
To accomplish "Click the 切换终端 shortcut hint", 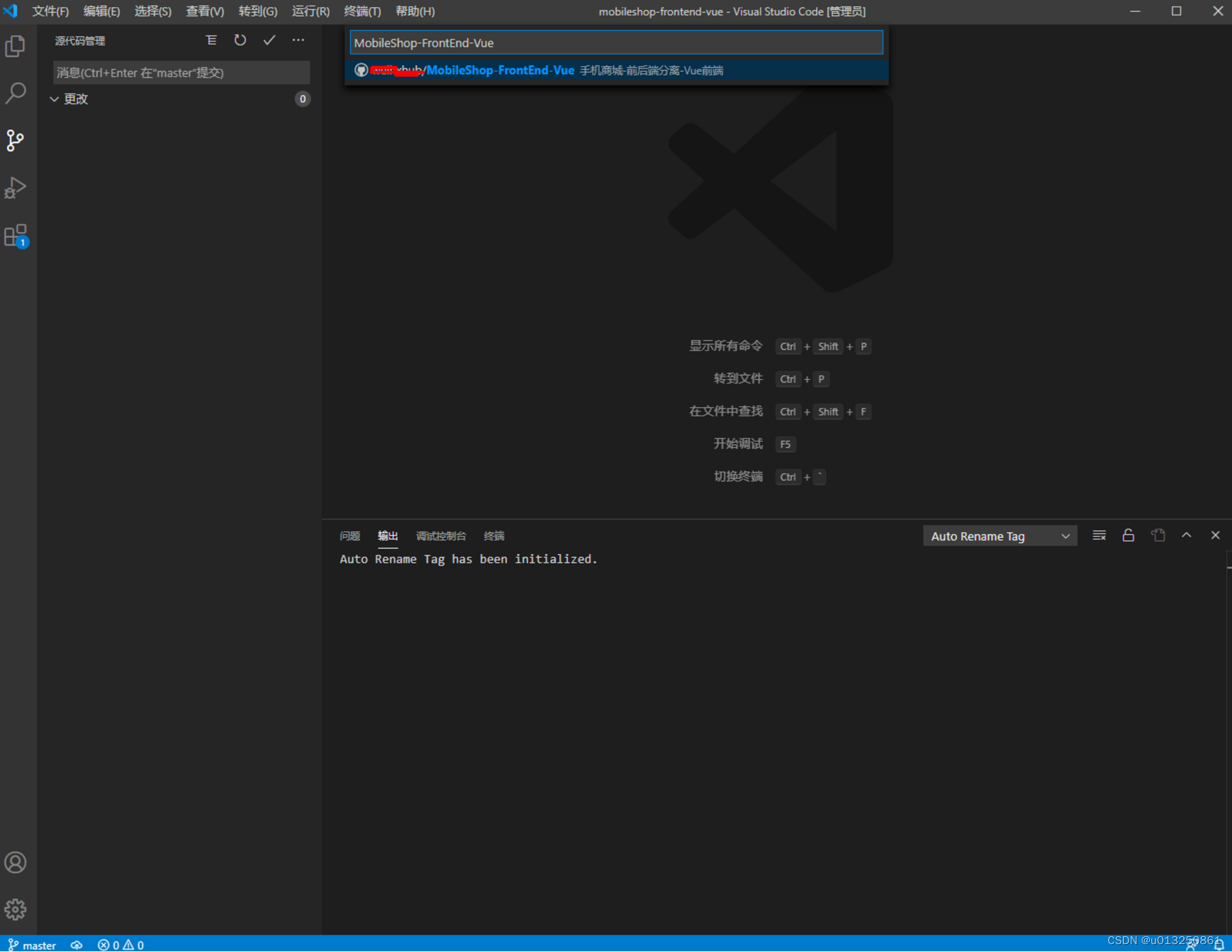I will pos(738,477).
